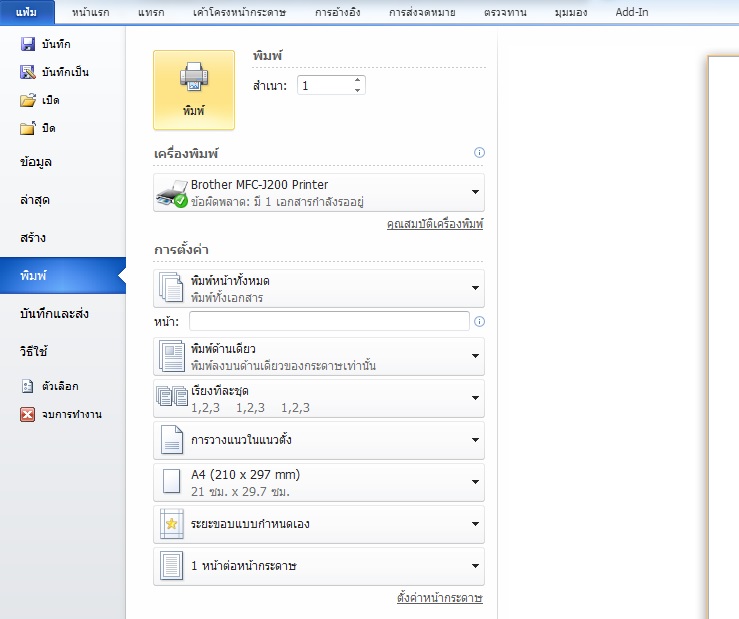
Task: Click the pages (หน้า) input field
Action: [x=329, y=321]
